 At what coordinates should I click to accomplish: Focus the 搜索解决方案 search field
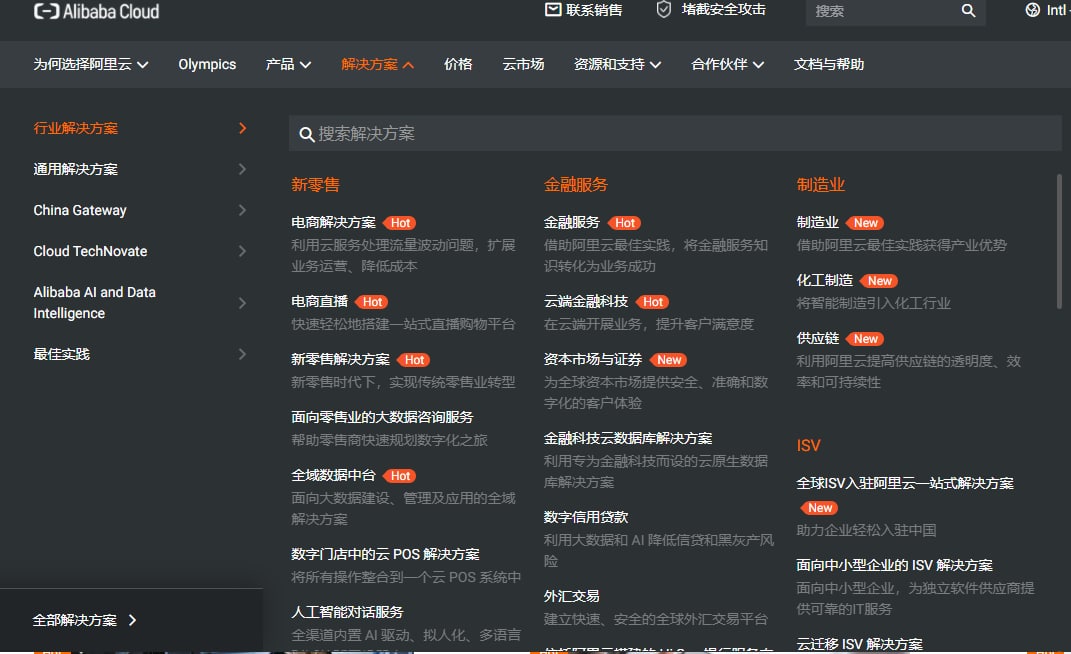tap(675, 133)
